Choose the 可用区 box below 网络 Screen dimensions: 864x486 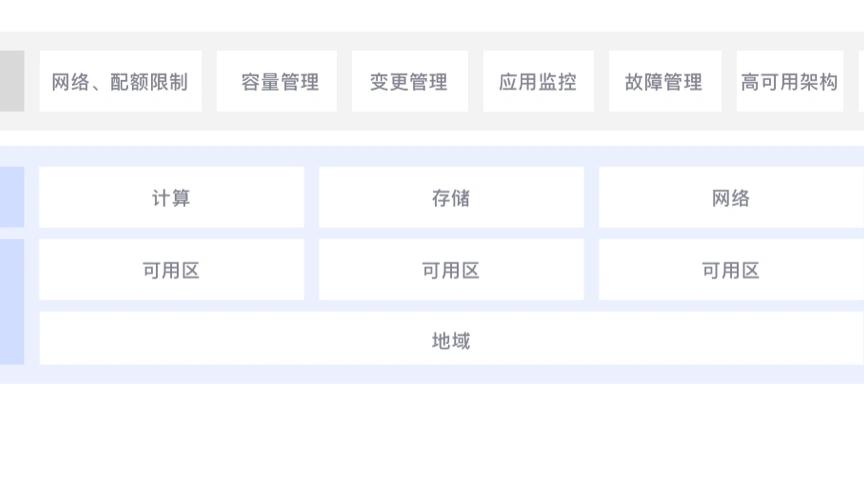pos(731,270)
